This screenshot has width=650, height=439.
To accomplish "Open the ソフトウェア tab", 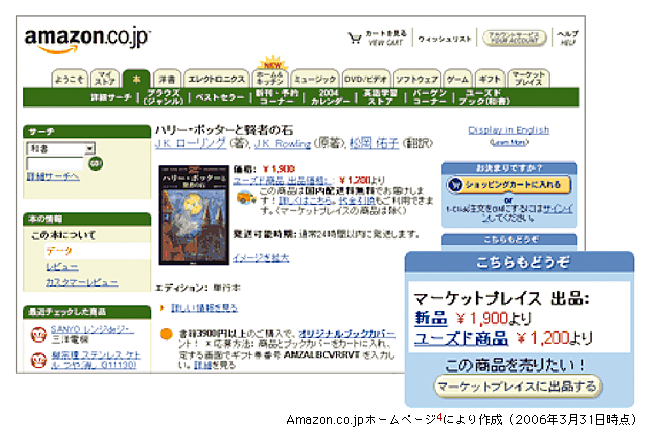I will 417,79.
